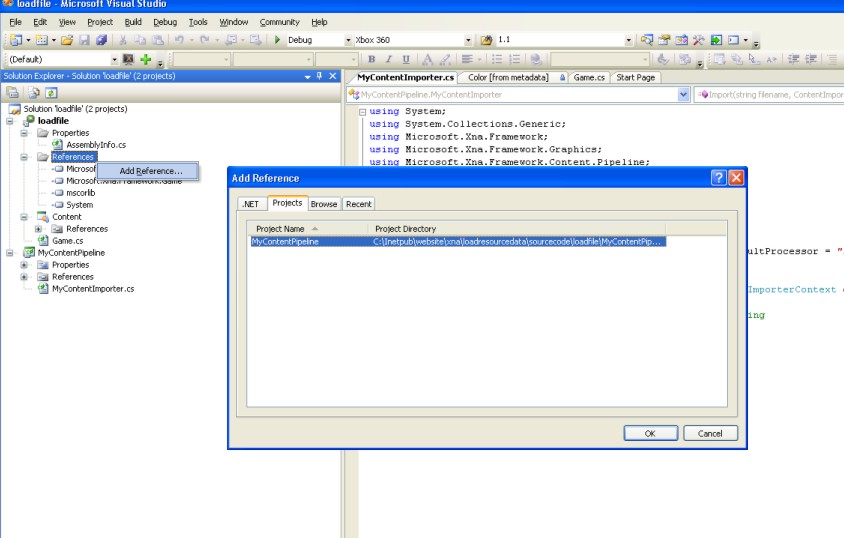844x538 pixels.
Task: Expand Properties under MyContentPipeline
Action: 24,265
